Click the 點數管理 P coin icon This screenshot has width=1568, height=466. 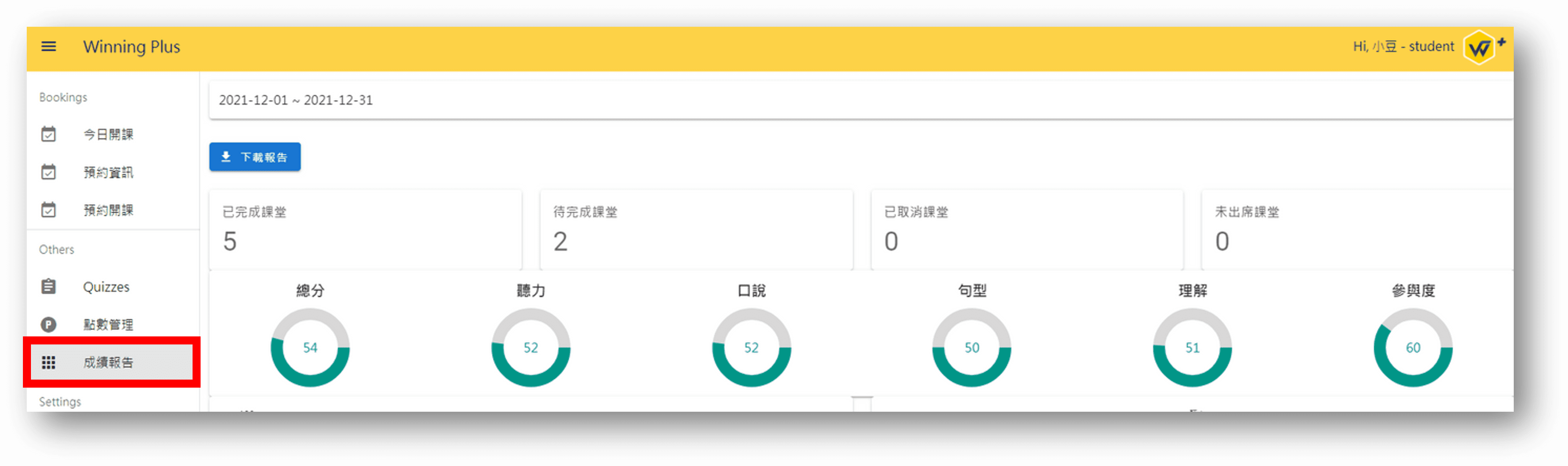49,325
